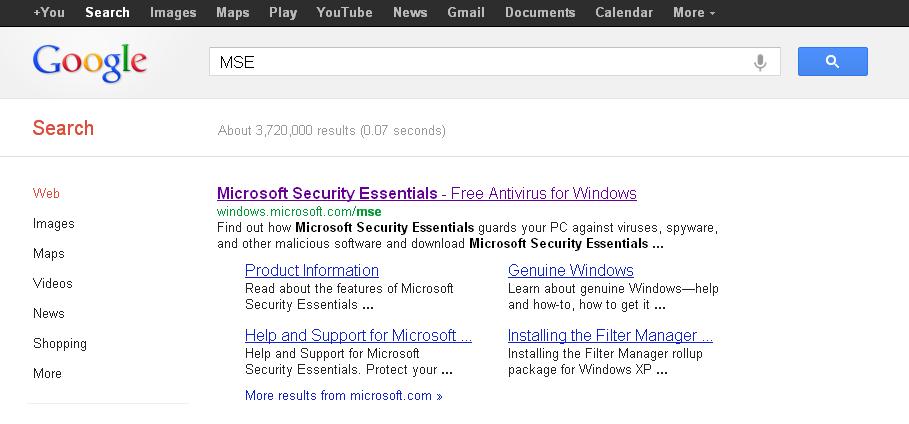Click More results from microsoft.com
This screenshot has height=424, width=909.
tap(343, 395)
